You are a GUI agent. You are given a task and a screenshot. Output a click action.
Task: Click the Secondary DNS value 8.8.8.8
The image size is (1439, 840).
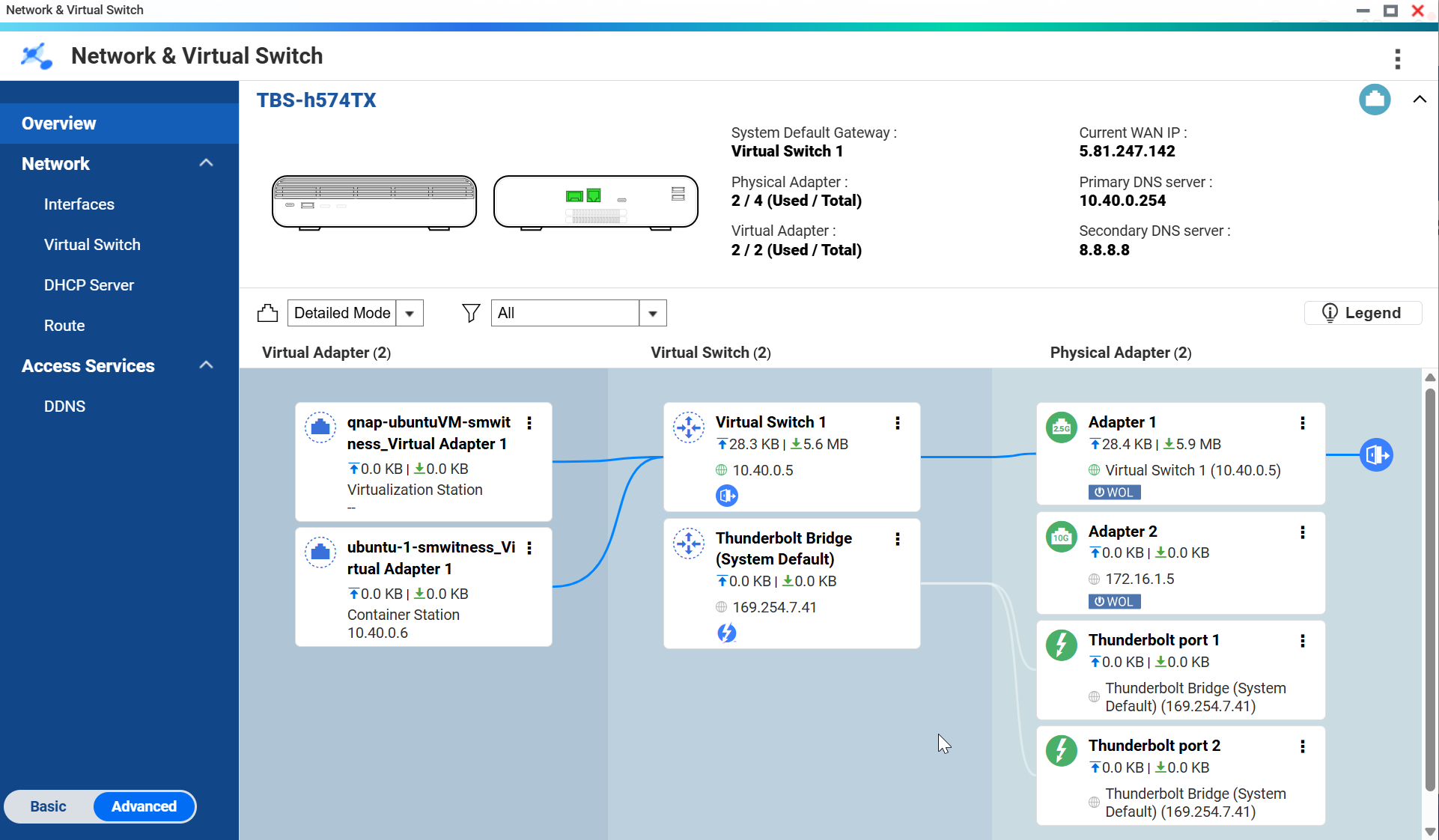1104,250
